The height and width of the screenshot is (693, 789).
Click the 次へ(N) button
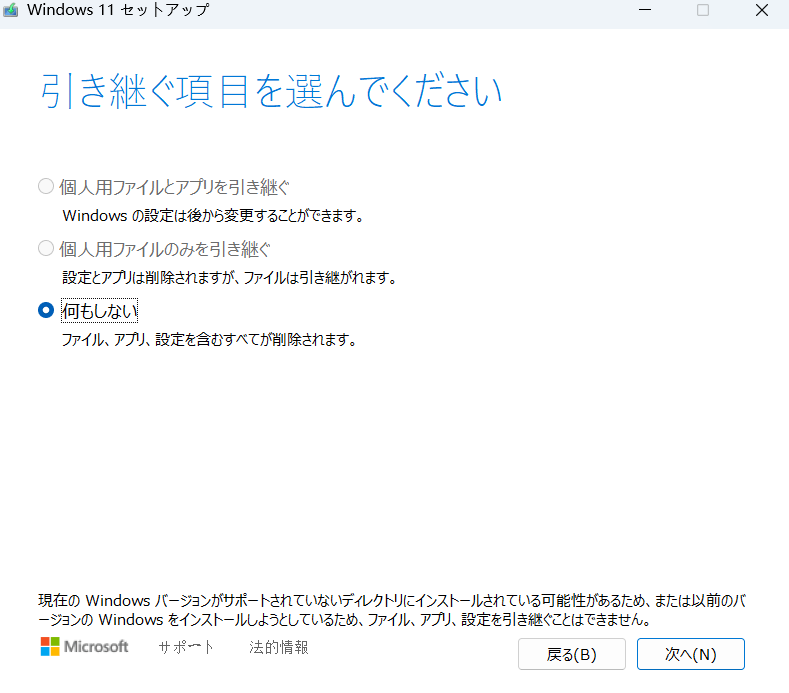click(690, 654)
